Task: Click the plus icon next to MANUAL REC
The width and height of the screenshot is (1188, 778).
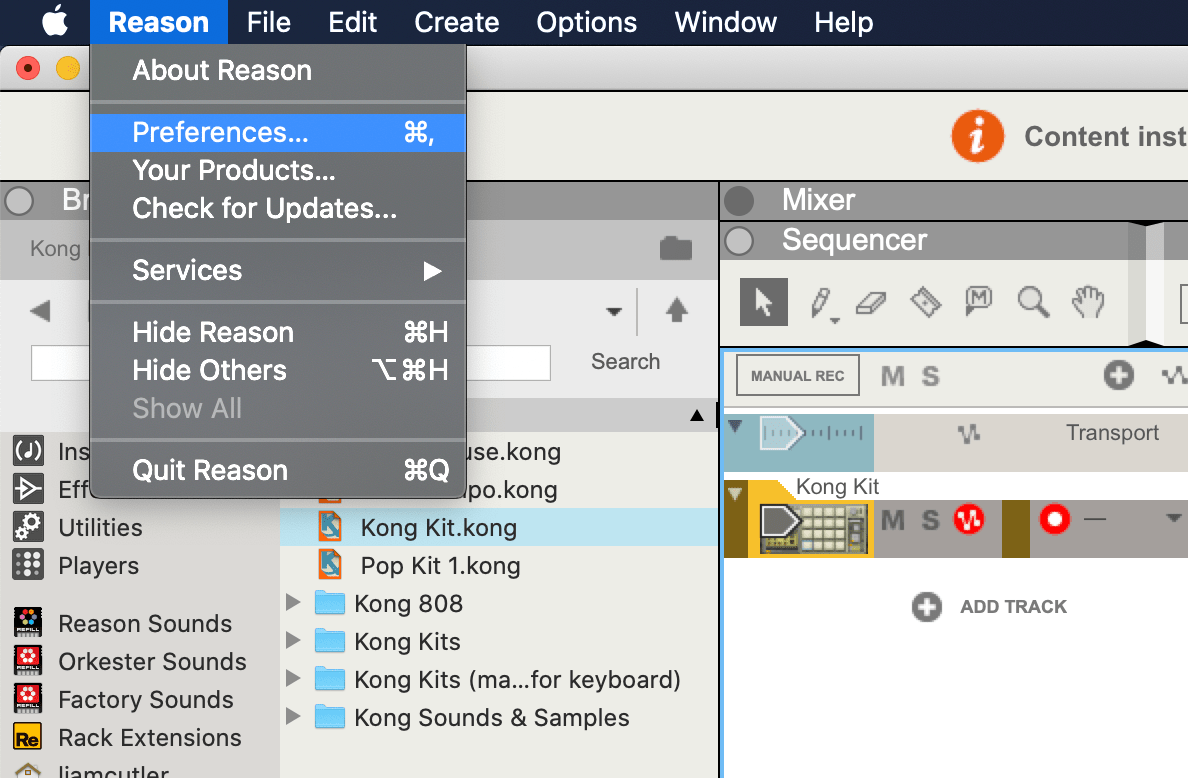Action: click(x=1118, y=375)
